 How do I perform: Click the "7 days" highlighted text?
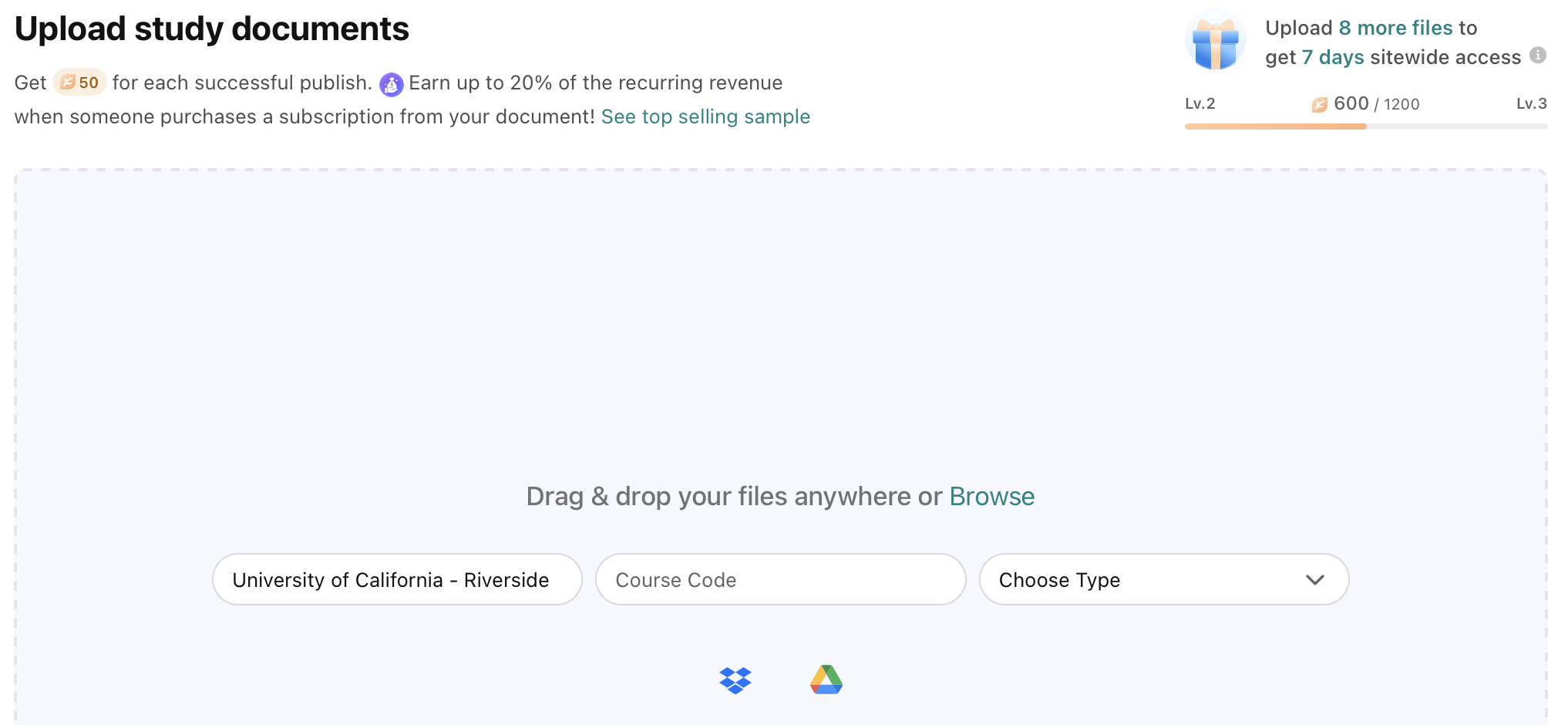(1333, 57)
